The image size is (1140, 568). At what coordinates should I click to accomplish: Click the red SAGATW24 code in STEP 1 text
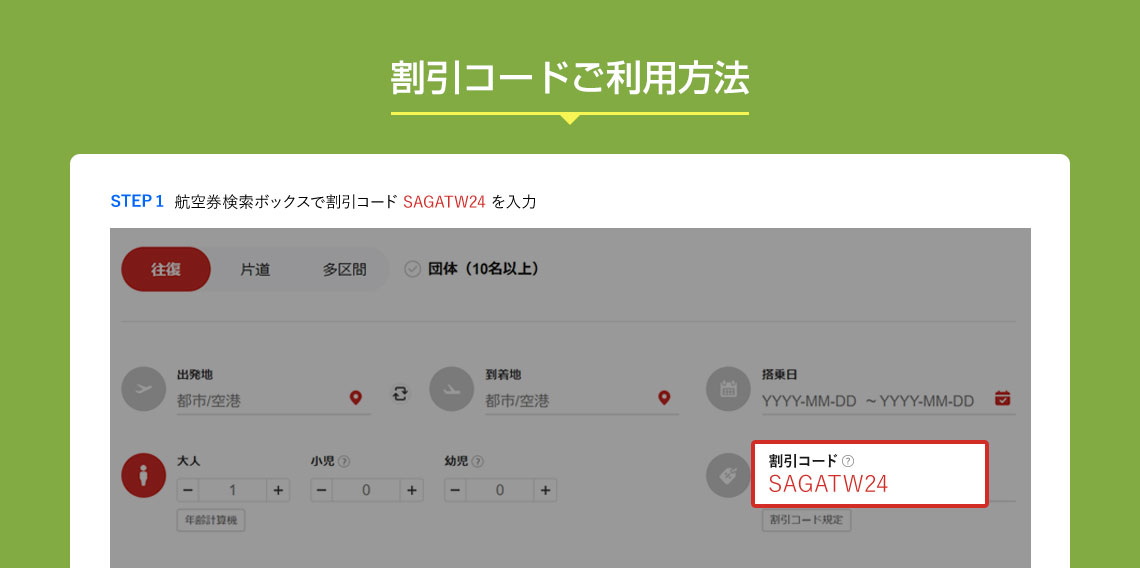[444, 202]
